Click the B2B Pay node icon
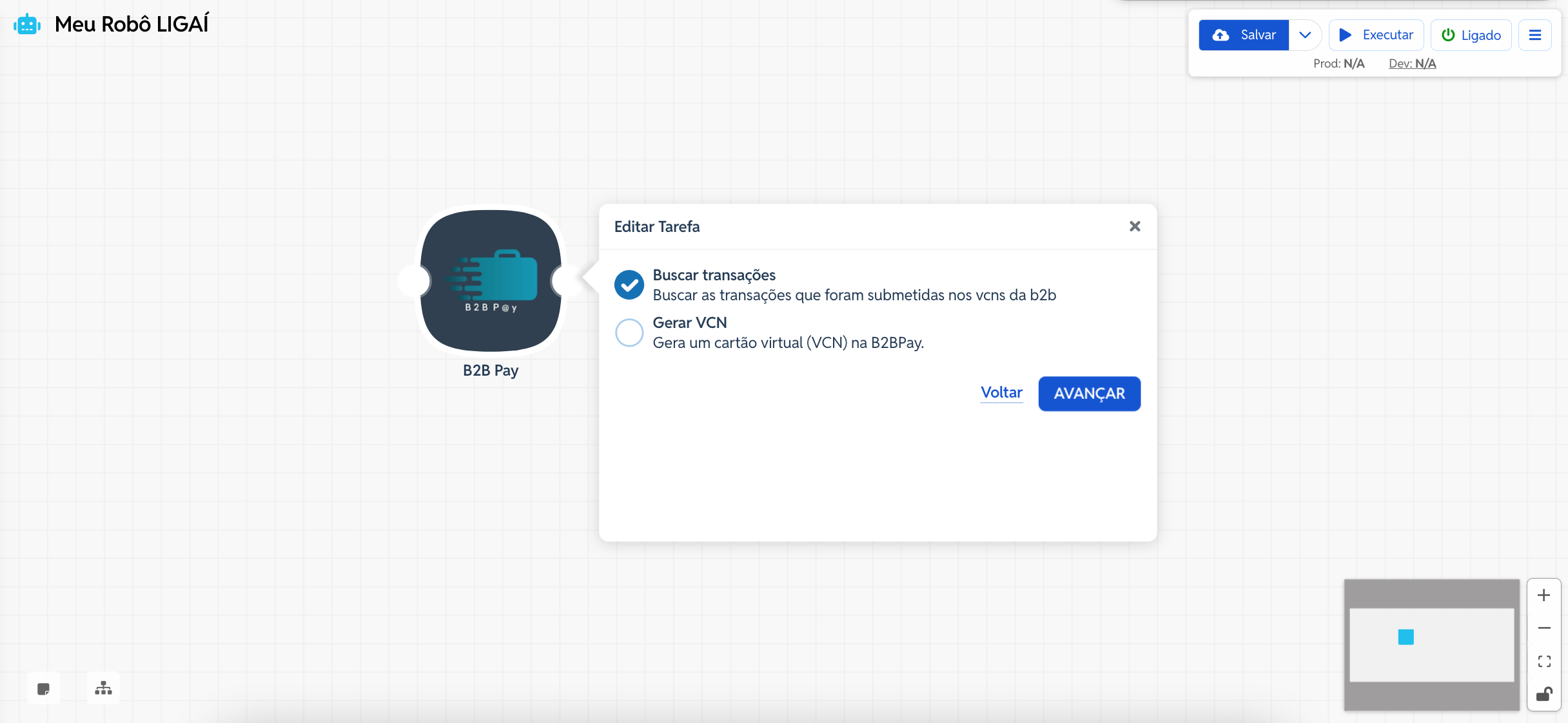Image resolution: width=1568 pixels, height=723 pixels. 491,281
